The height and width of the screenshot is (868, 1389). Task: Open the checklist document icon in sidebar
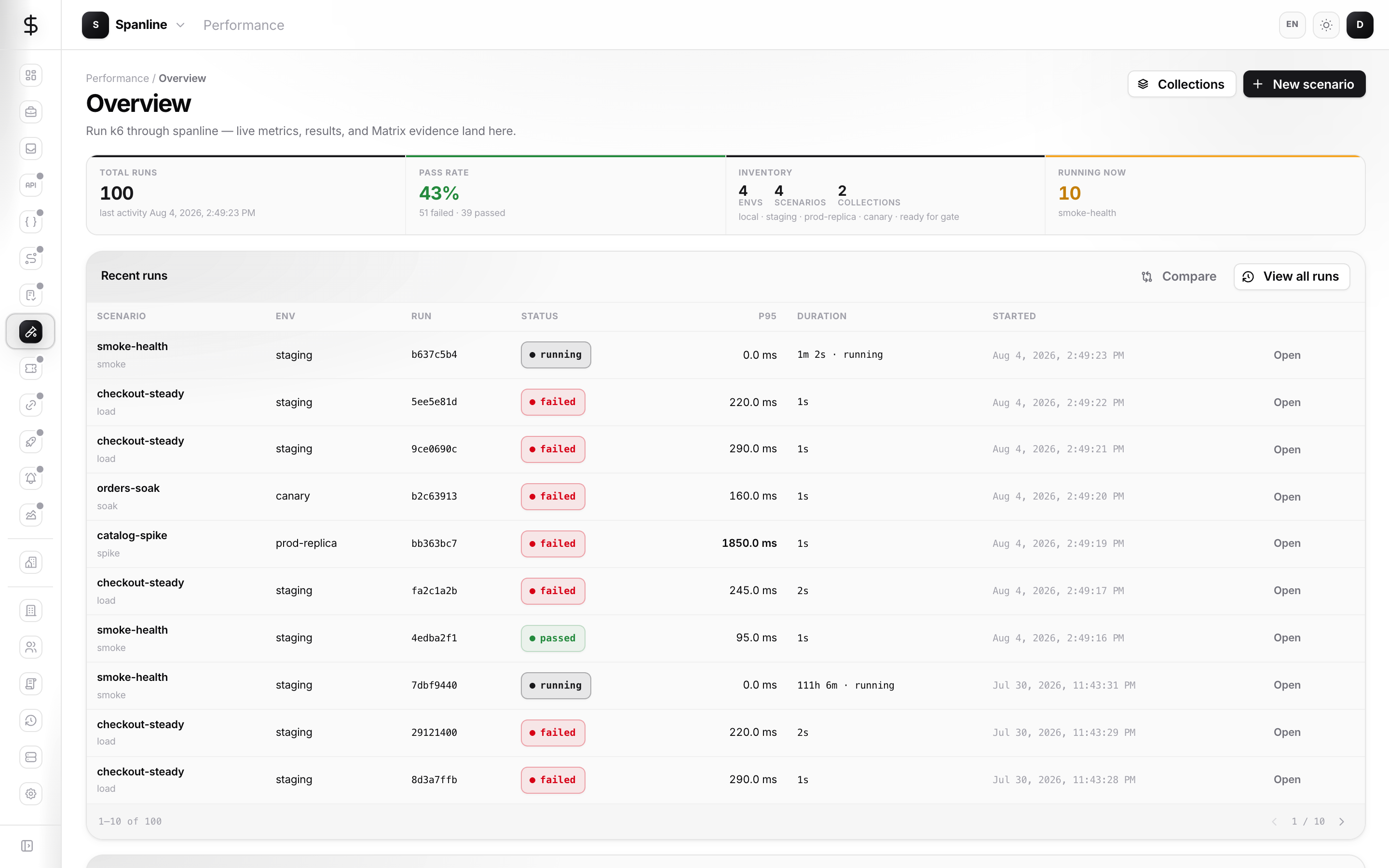pyautogui.click(x=31, y=295)
